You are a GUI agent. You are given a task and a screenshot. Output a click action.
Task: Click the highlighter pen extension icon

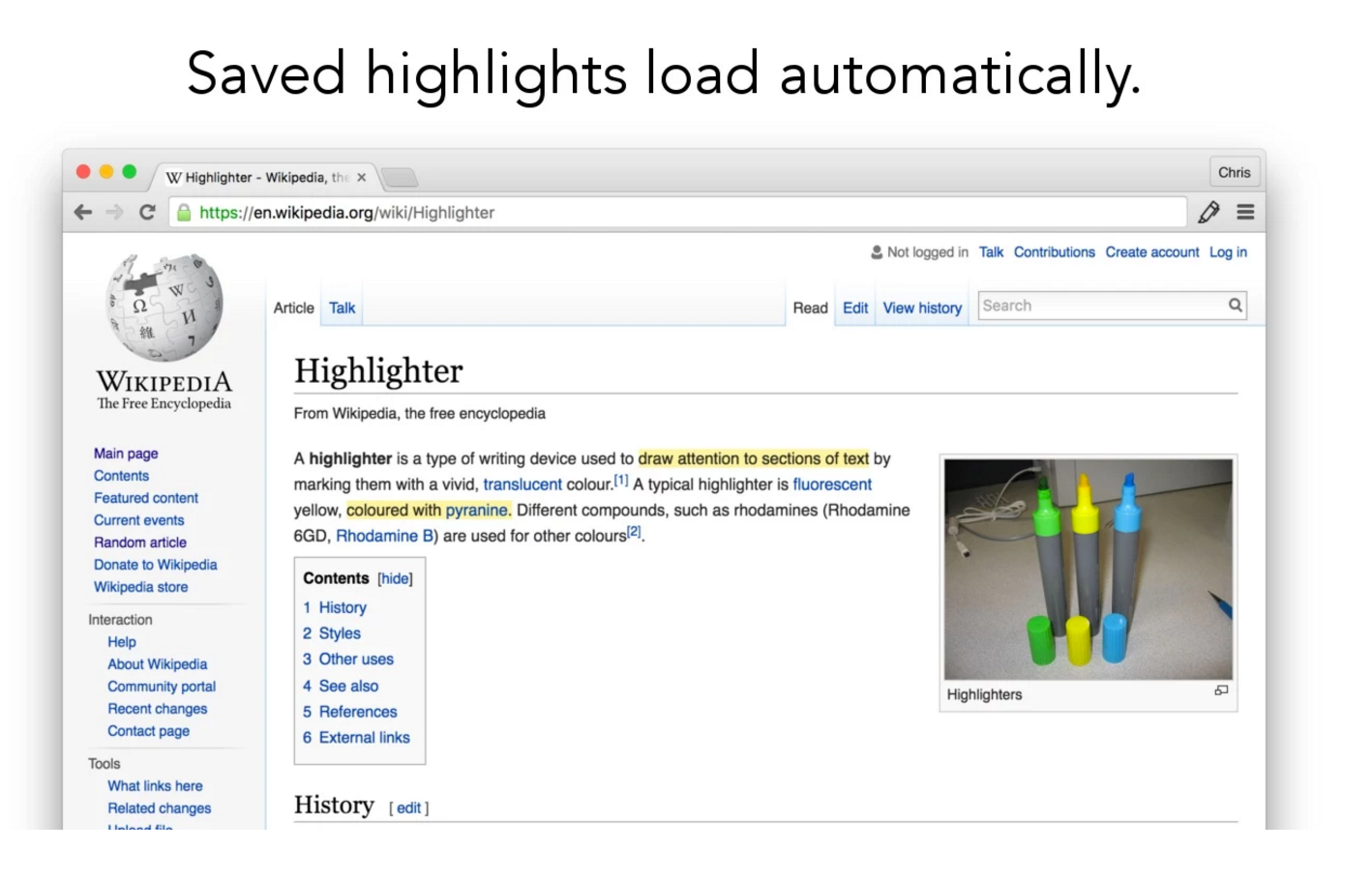click(1208, 212)
